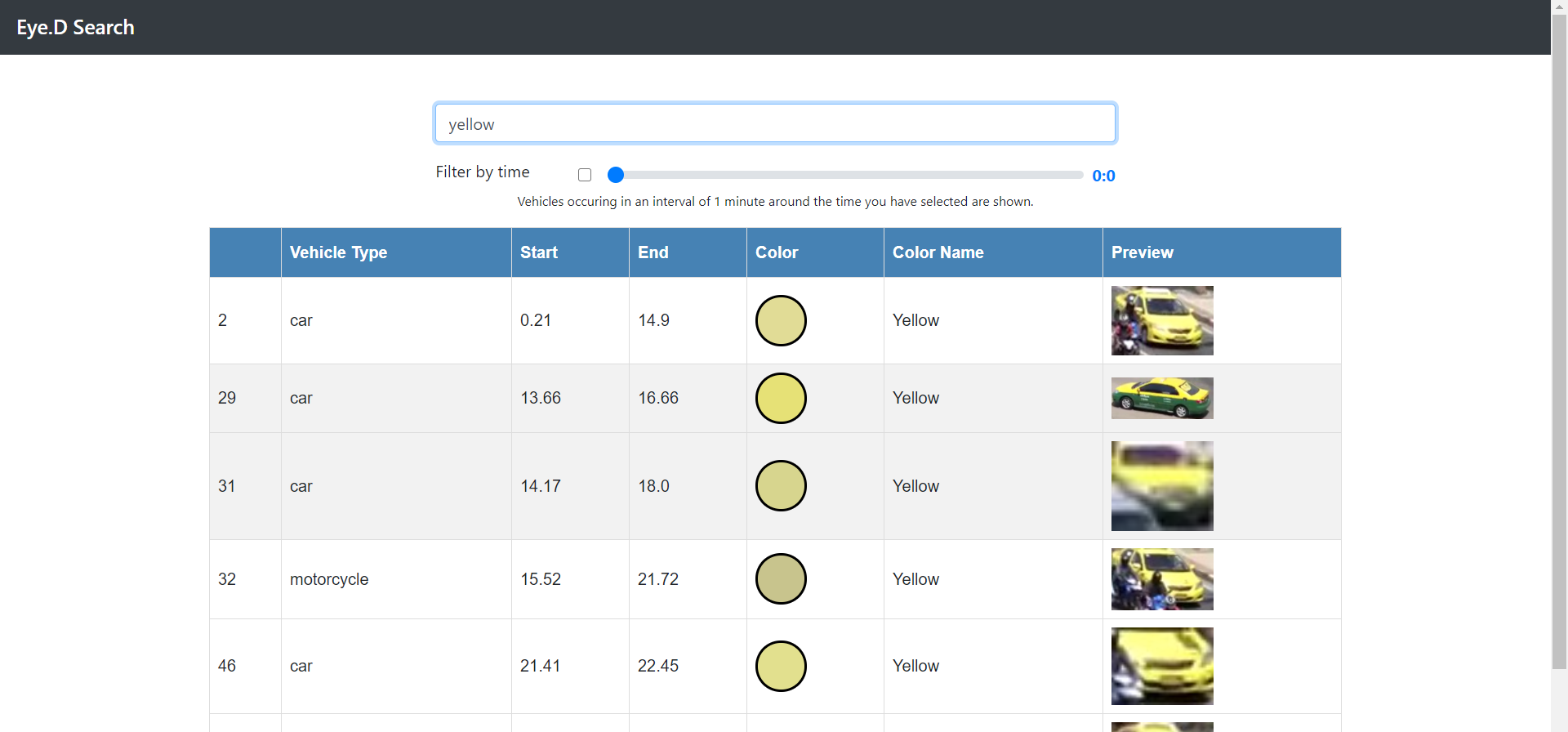Click color swatch for vehicle 29
Image resolution: width=1568 pixels, height=732 pixels.
[781, 398]
